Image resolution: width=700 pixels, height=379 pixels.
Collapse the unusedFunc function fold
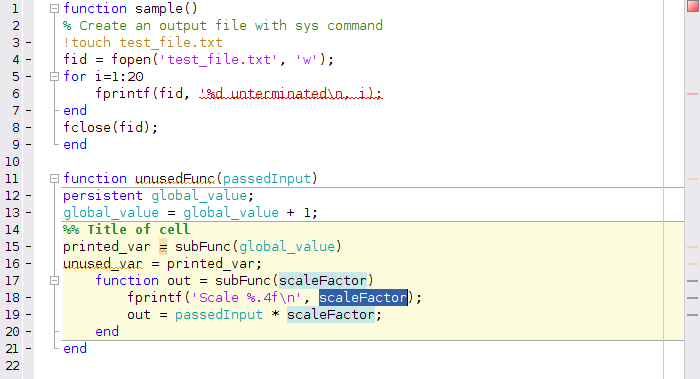tap(54, 179)
